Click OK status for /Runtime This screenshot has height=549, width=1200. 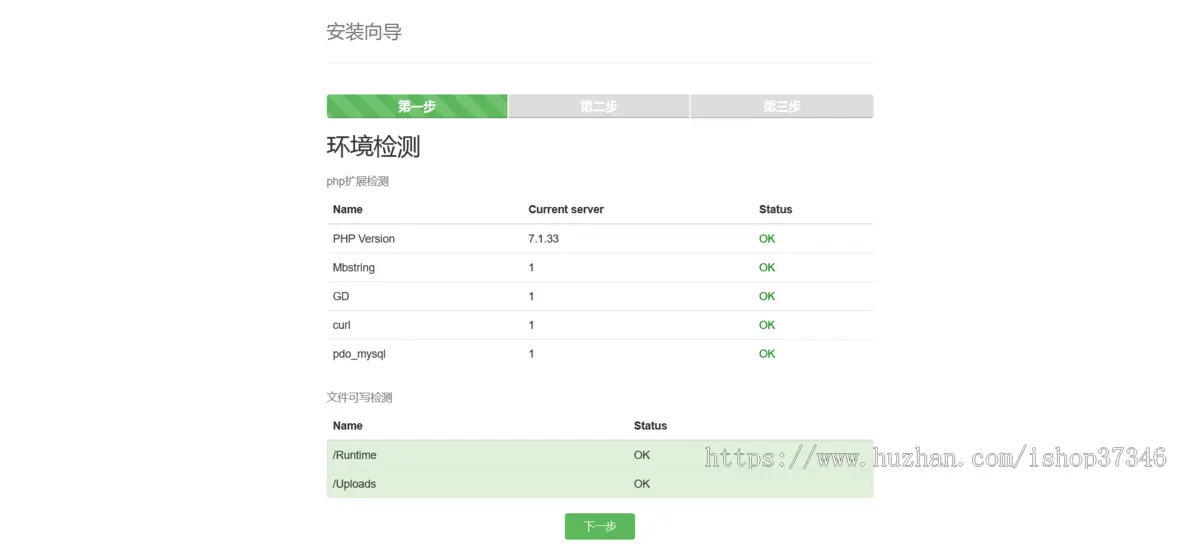642,455
